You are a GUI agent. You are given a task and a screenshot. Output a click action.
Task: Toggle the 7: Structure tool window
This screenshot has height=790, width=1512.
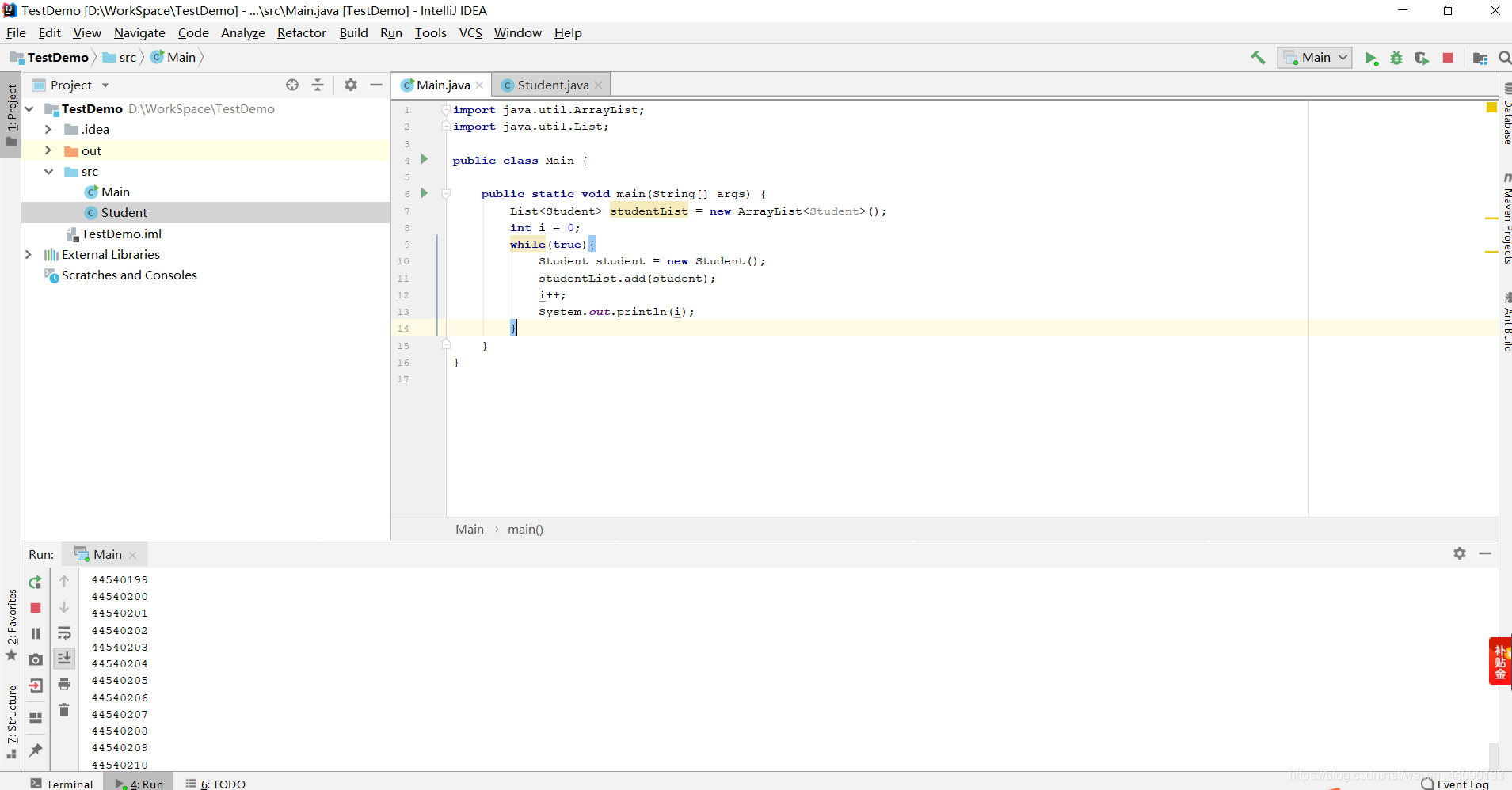(x=11, y=722)
